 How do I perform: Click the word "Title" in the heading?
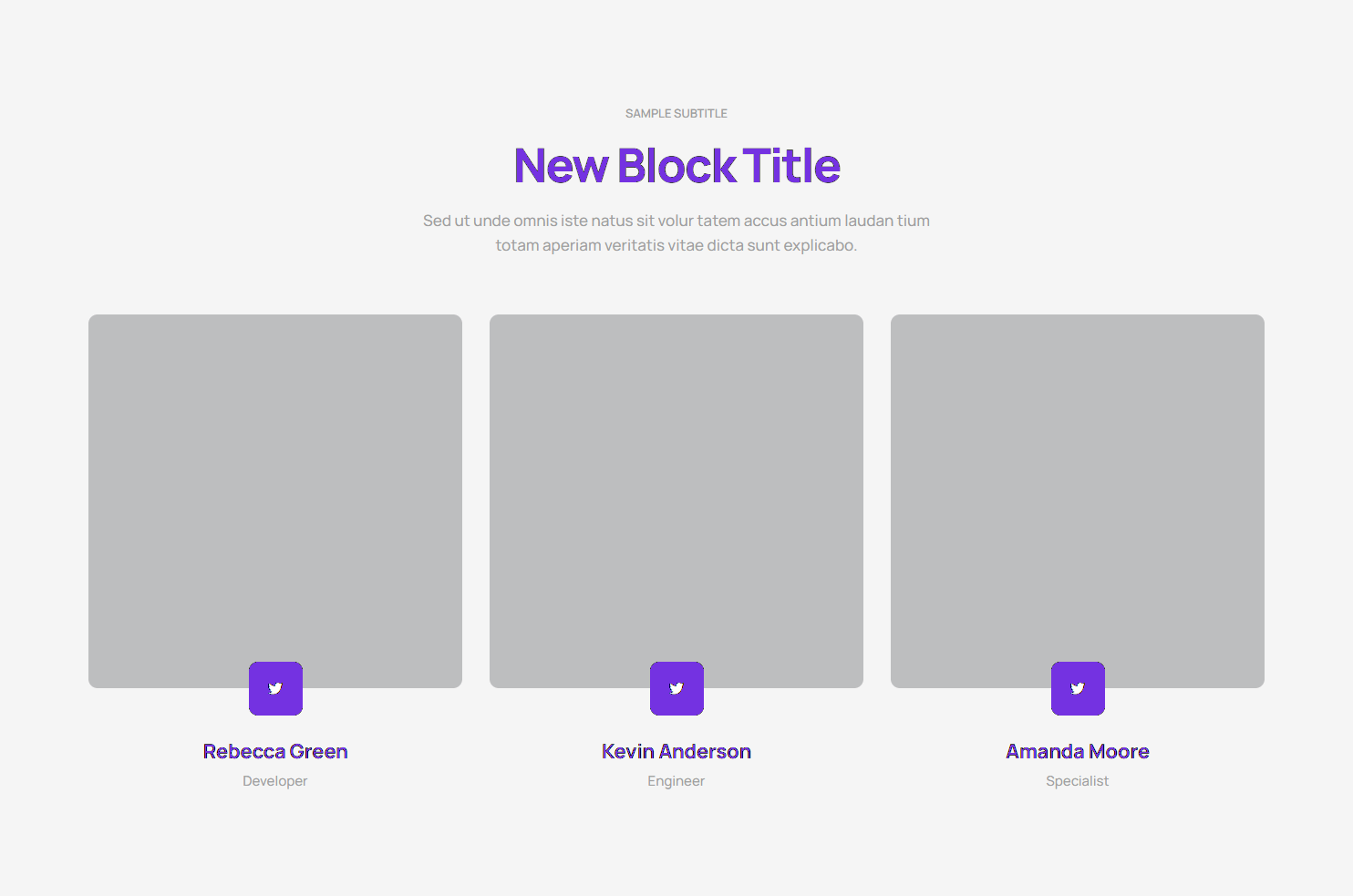click(x=791, y=166)
